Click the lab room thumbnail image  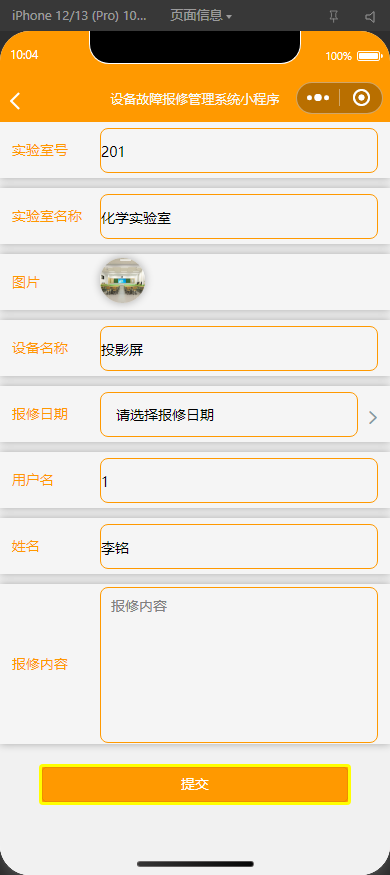click(x=123, y=281)
